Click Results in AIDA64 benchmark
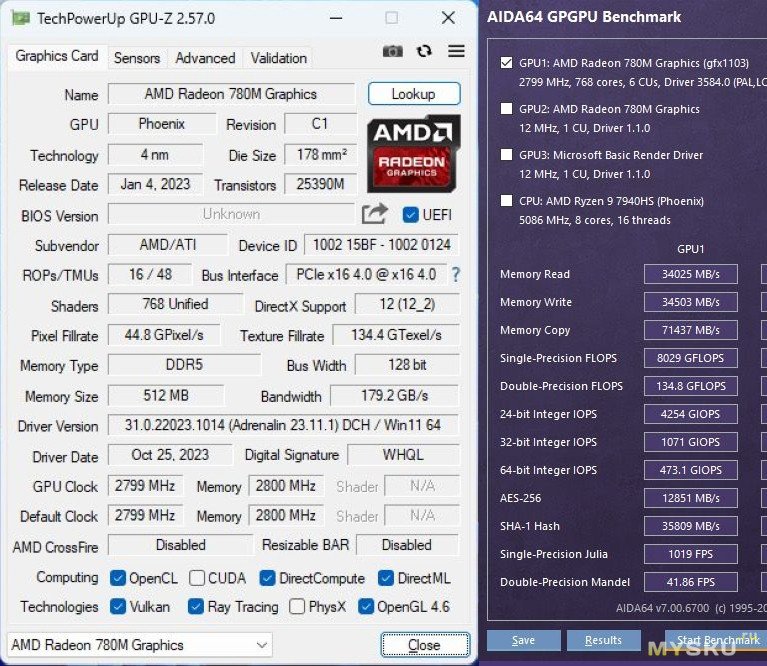The image size is (767, 666). point(604,640)
